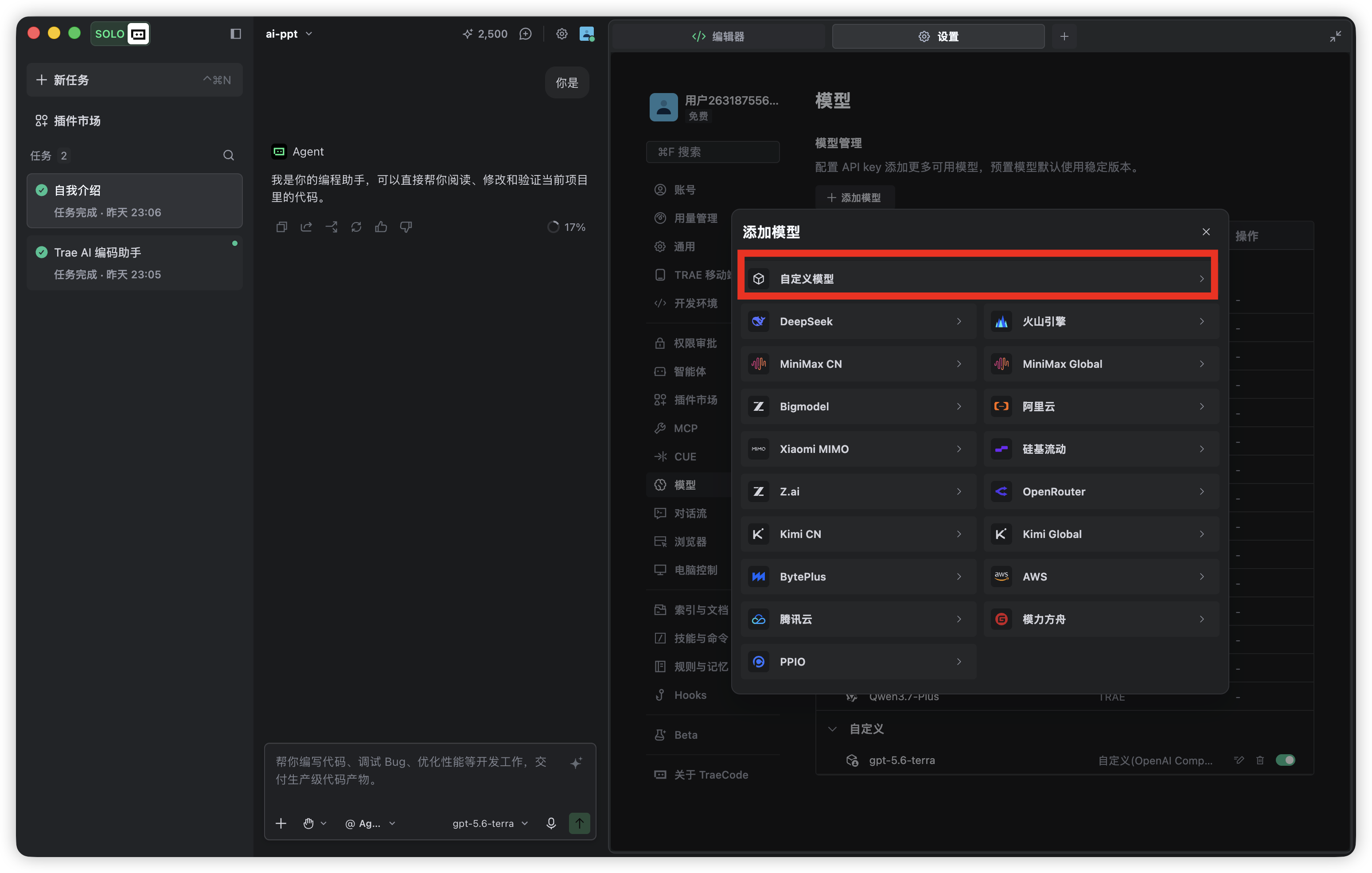Screen dimensions: 1372x873
Task: Choose AWS provider
Action: coord(1101,577)
